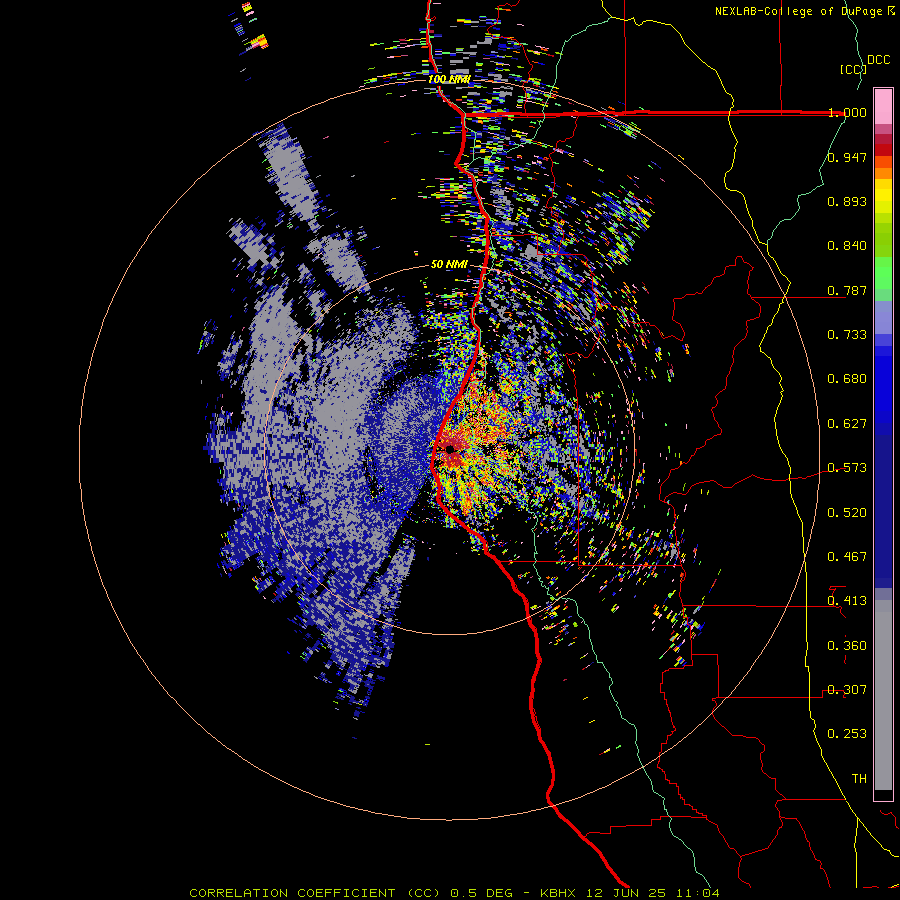Pick the orange color bar segment

click(883, 173)
